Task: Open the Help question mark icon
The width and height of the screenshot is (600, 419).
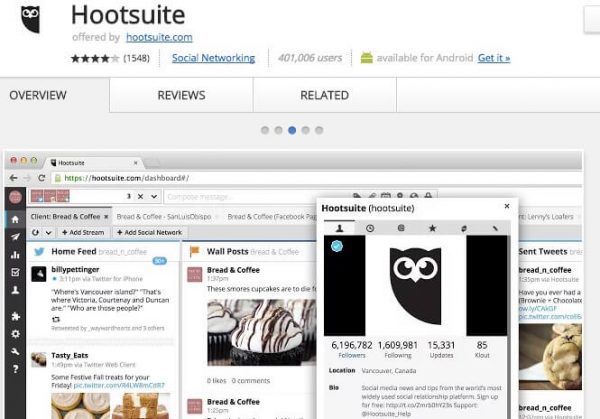Action: tap(15, 369)
